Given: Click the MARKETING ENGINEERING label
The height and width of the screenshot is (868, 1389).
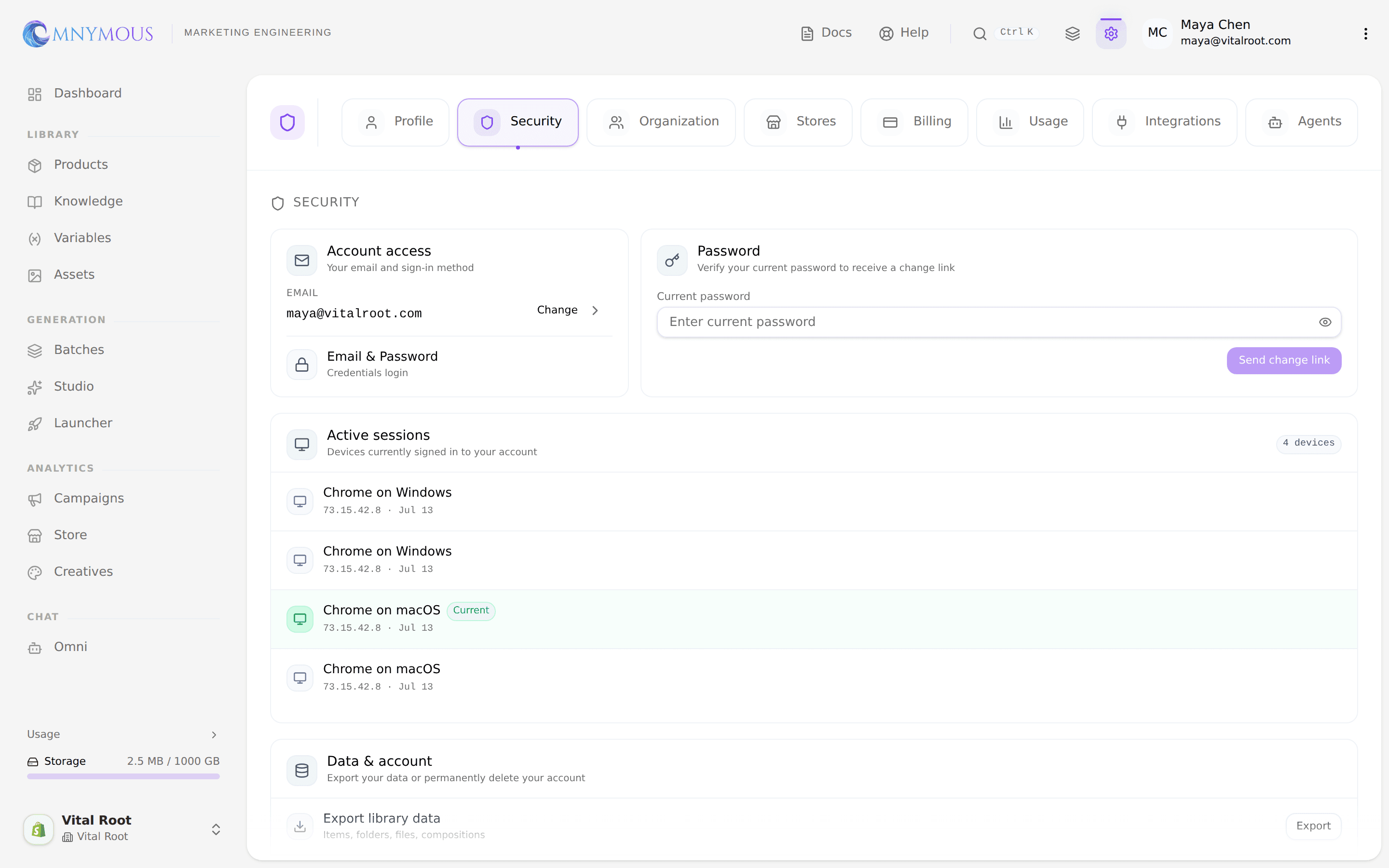Looking at the screenshot, I should click(x=258, y=33).
